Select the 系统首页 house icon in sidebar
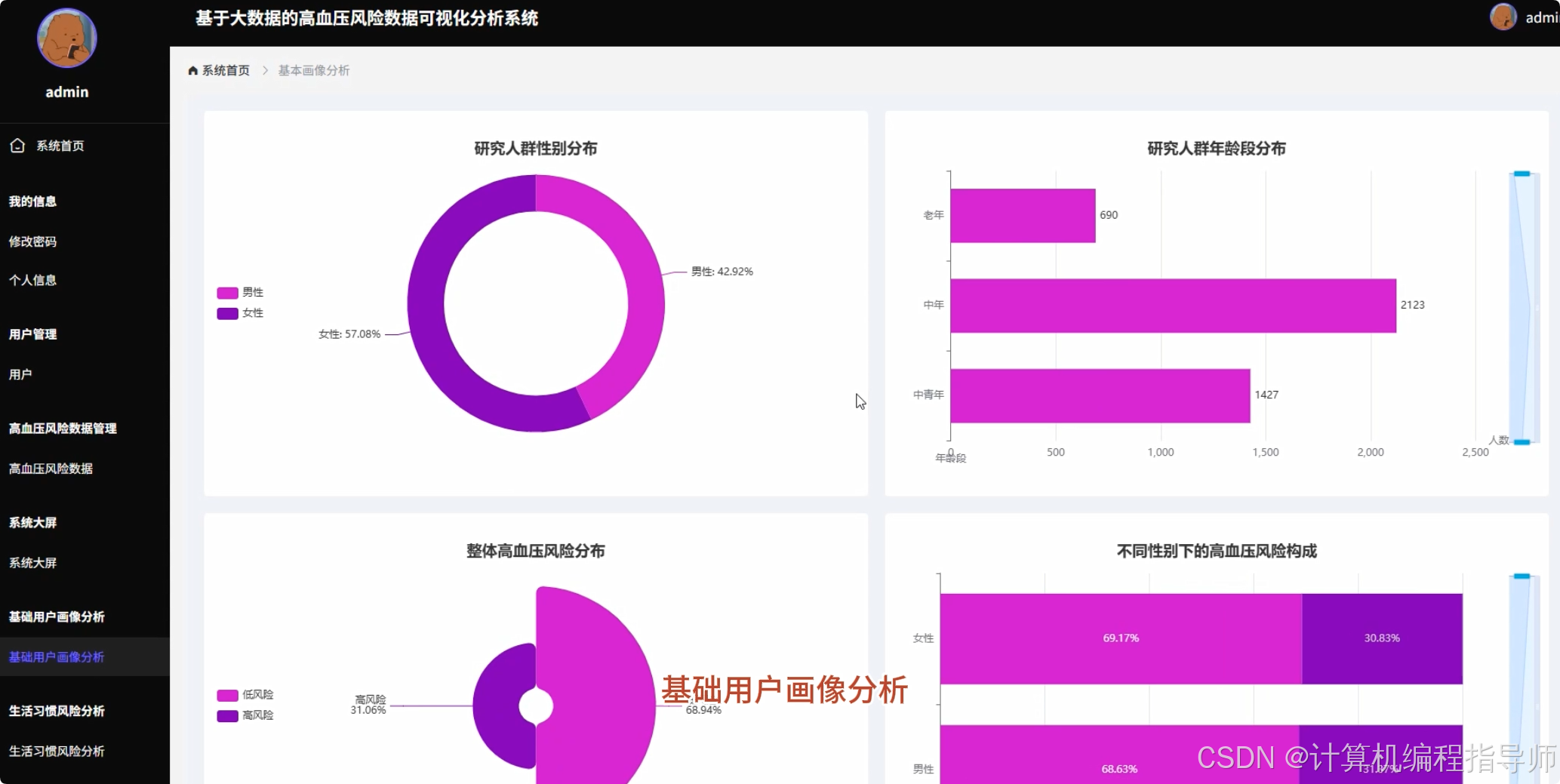The height and width of the screenshot is (784, 1560). tap(17, 145)
